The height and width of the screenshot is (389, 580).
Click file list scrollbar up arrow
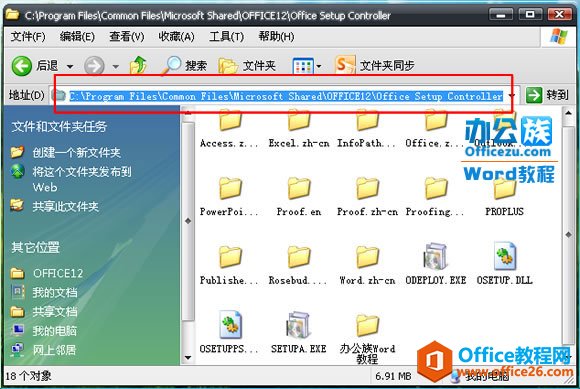click(x=568, y=113)
